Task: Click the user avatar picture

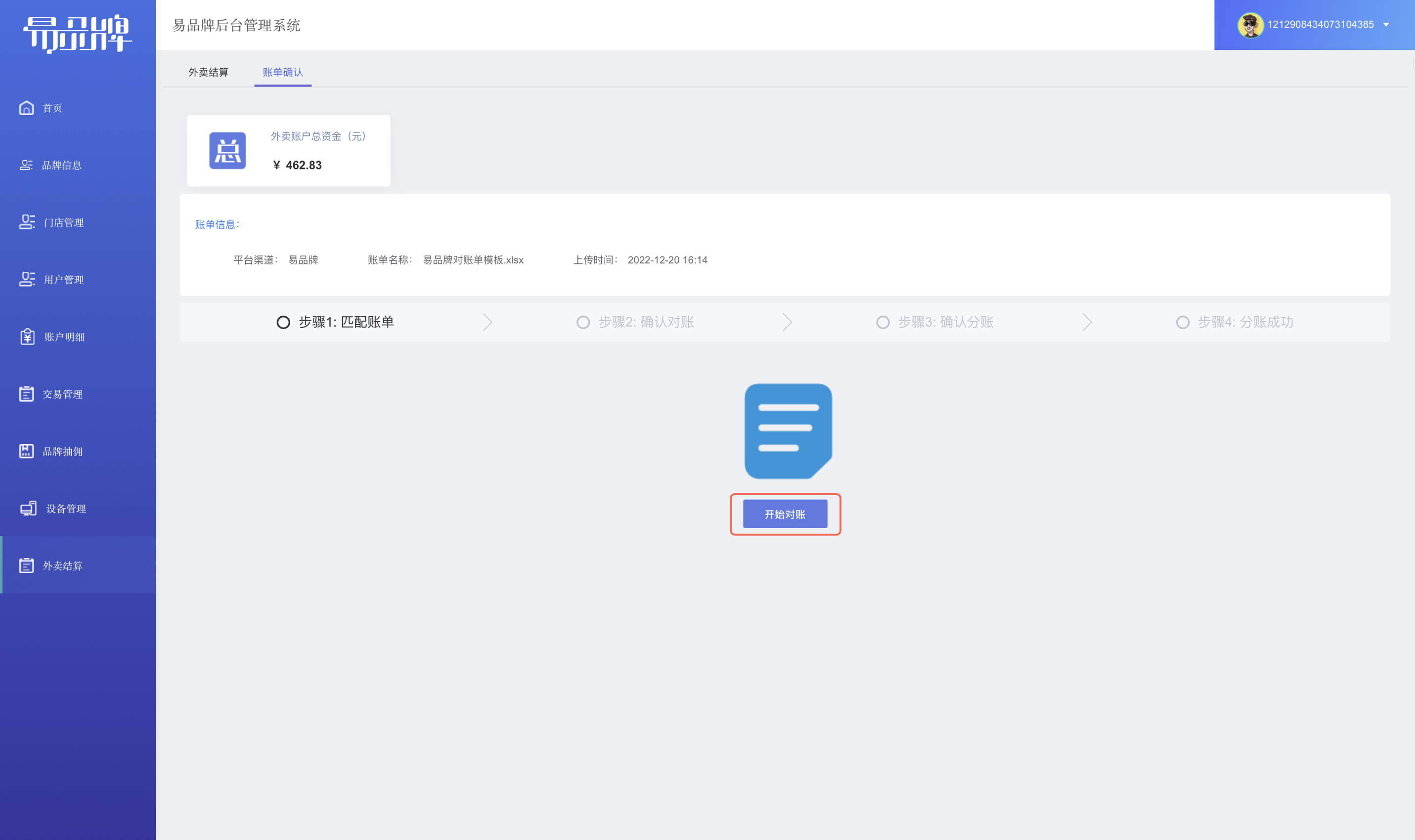Action: pyautogui.click(x=1250, y=25)
